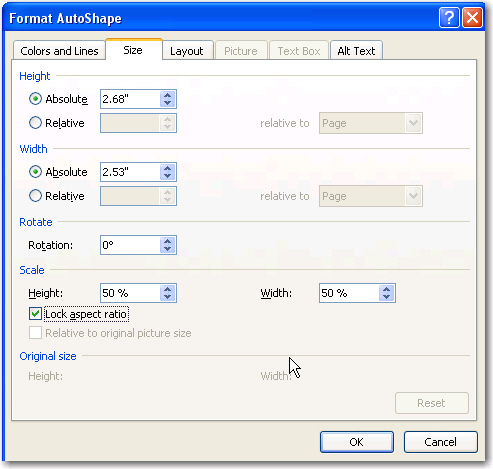493x469 pixels.
Task: Click the Cancel button
Action: [x=440, y=442]
